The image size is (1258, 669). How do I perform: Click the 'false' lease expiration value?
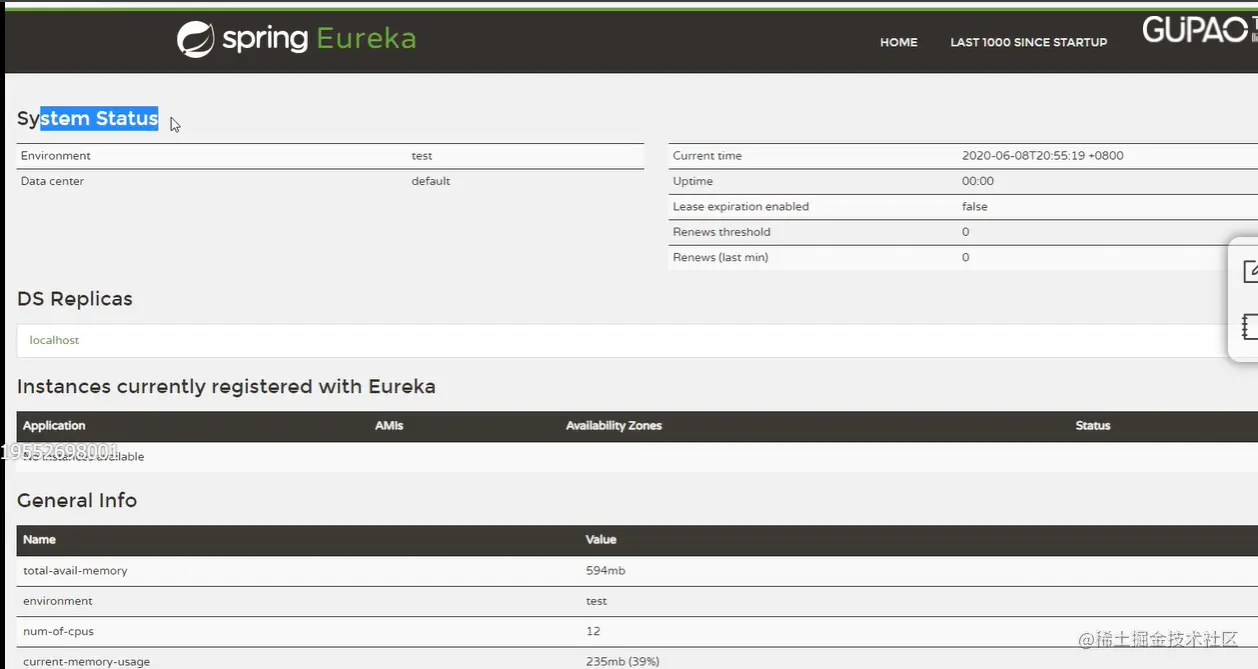click(x=975, y=207)
